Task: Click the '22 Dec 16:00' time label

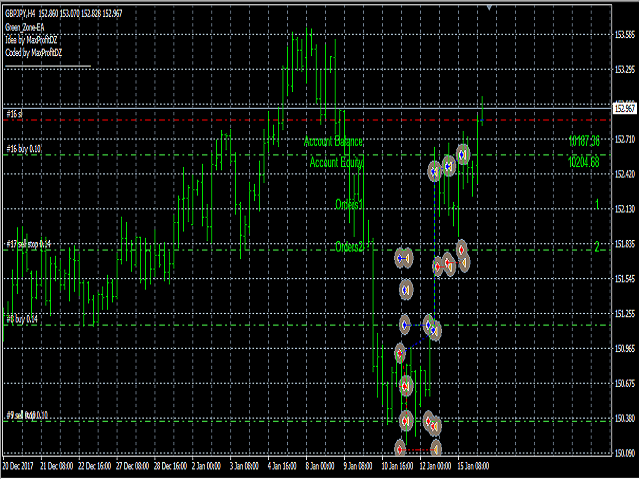Action: pos(95,466)
